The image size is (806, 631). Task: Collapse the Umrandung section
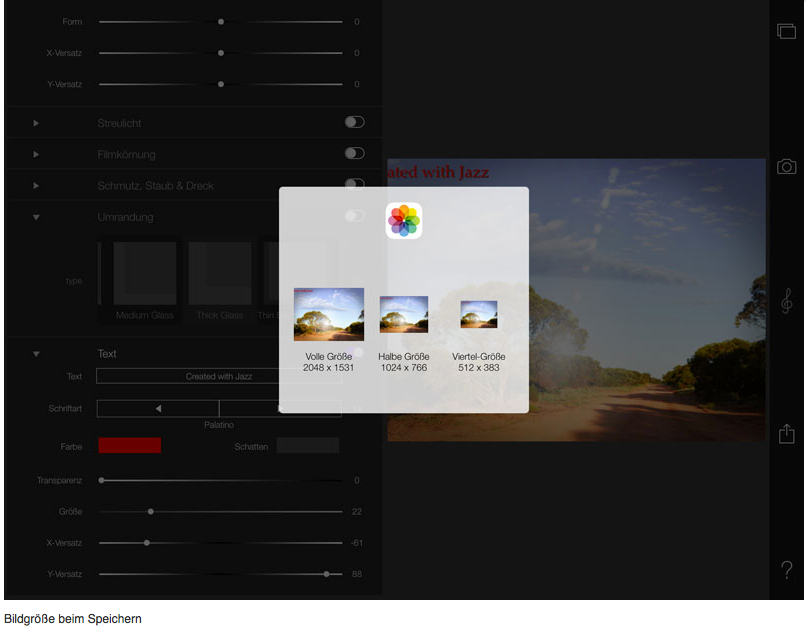36,217
